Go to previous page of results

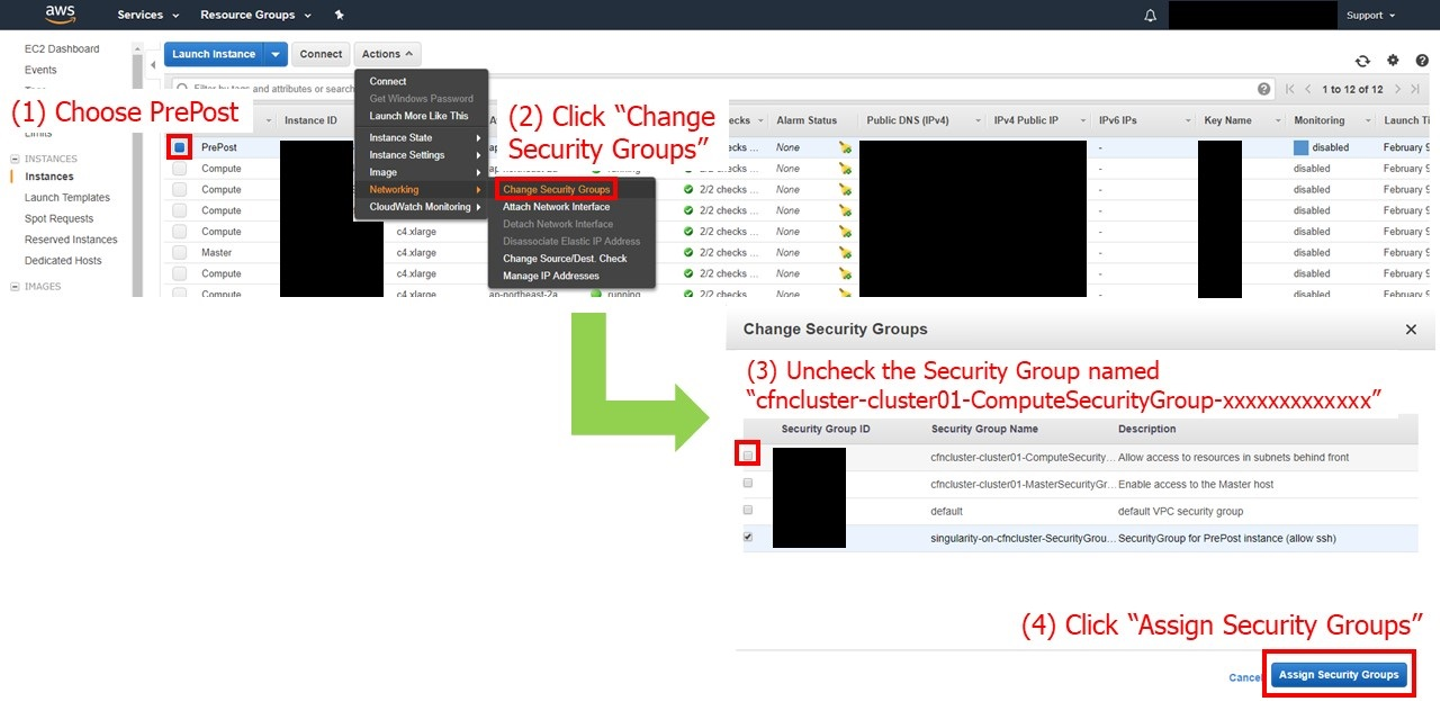(1307, 89)
